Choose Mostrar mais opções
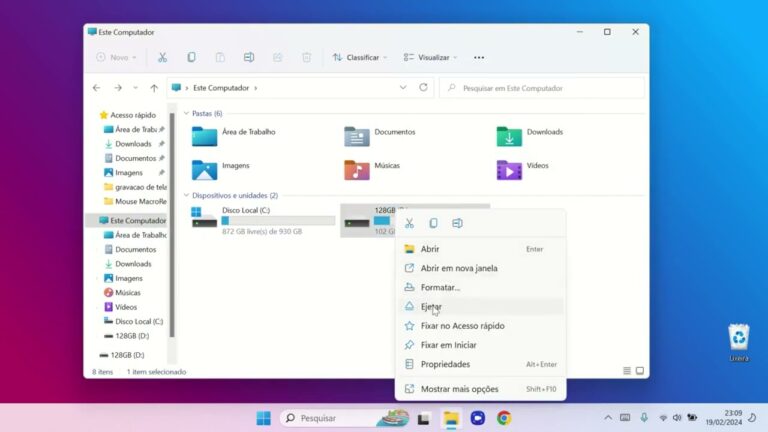This screenshot has height=432, width=768. click(480, 389)
